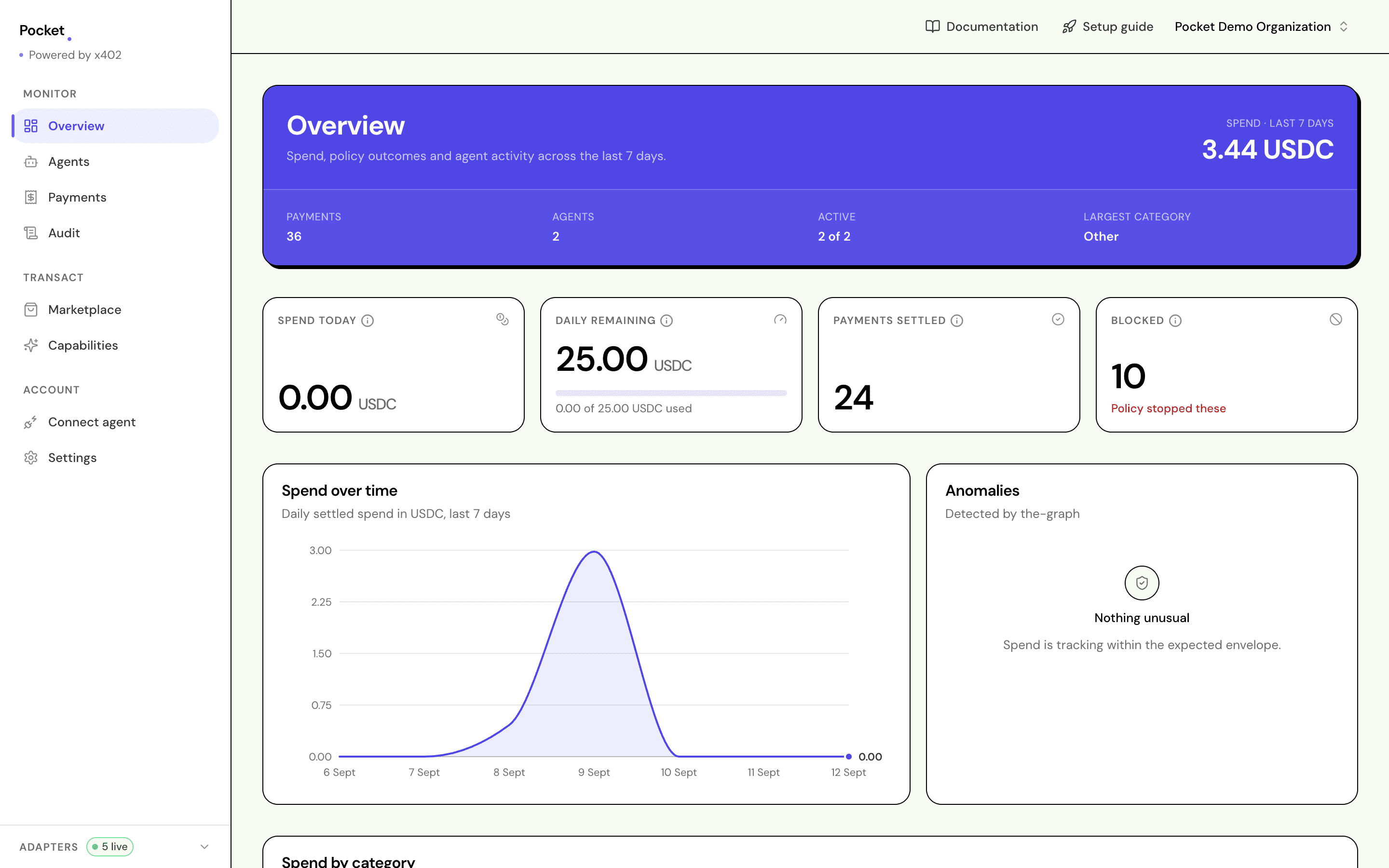
Task: Click the Payments receipt icon
Action: [31, 197]
